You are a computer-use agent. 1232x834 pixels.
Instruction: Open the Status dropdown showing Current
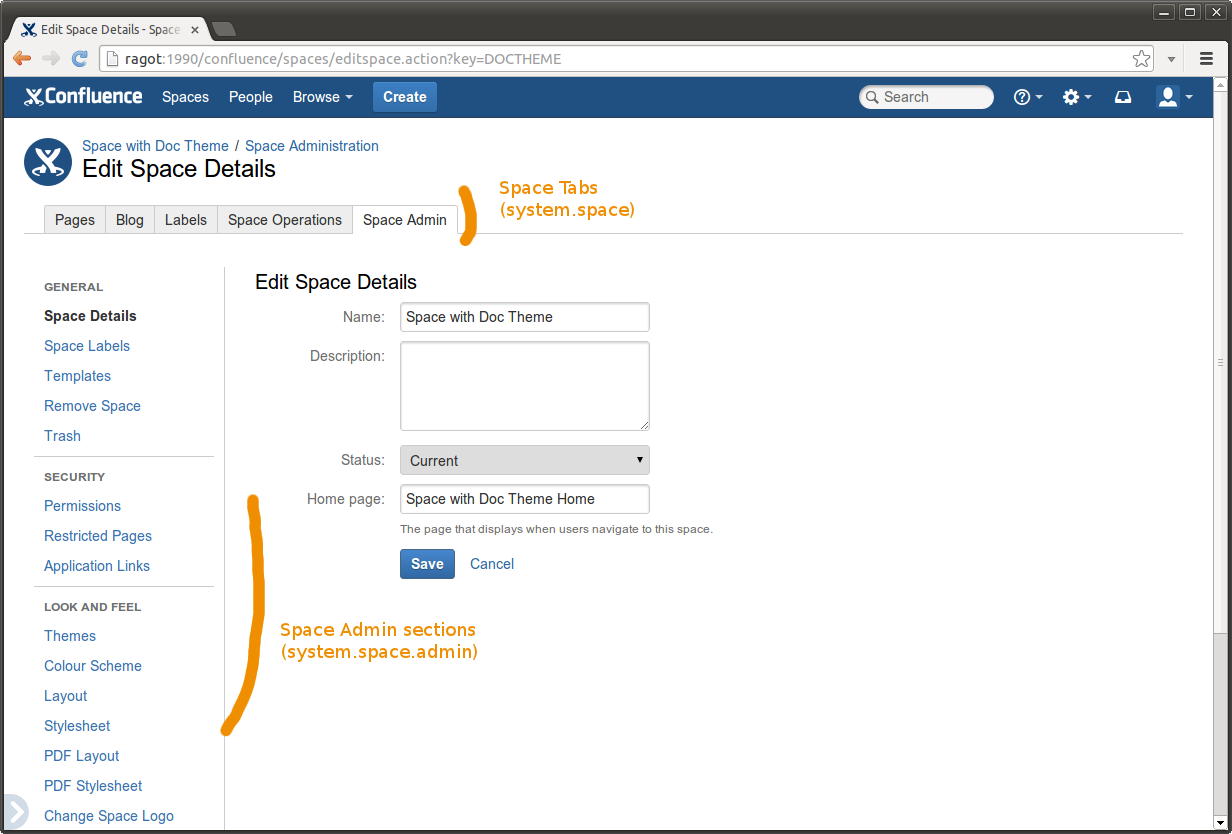524,460
